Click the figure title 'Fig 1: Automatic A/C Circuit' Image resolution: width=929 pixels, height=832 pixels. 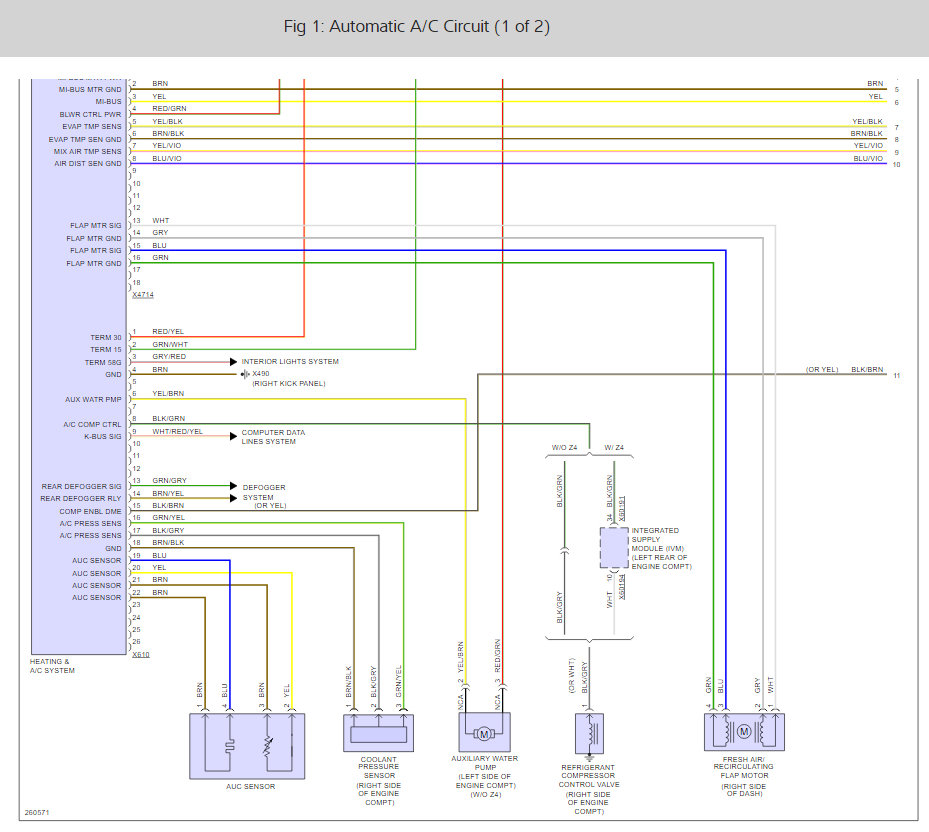(417, 27)
